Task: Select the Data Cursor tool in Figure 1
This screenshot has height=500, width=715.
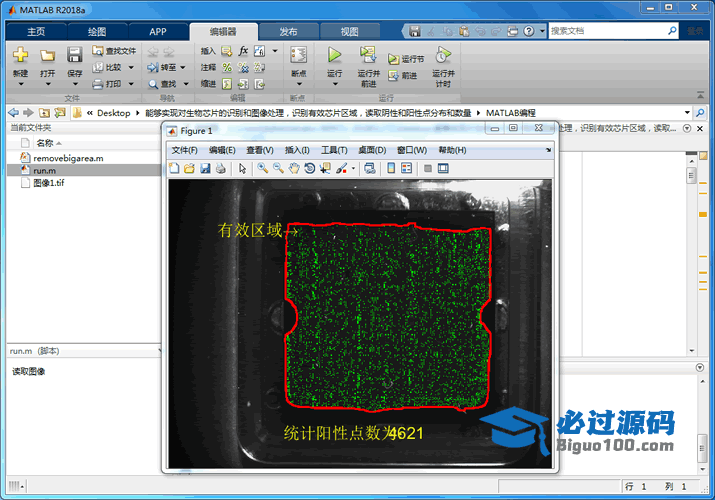Action: pos(326,168)
